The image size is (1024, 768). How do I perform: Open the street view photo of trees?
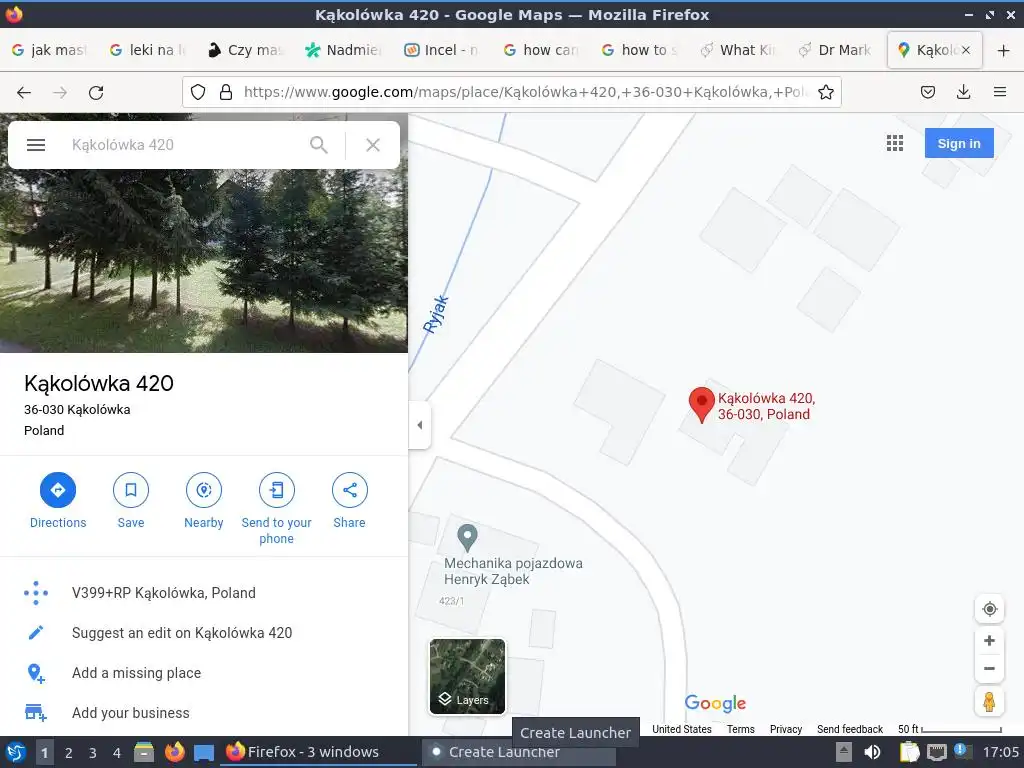[204, 261]
